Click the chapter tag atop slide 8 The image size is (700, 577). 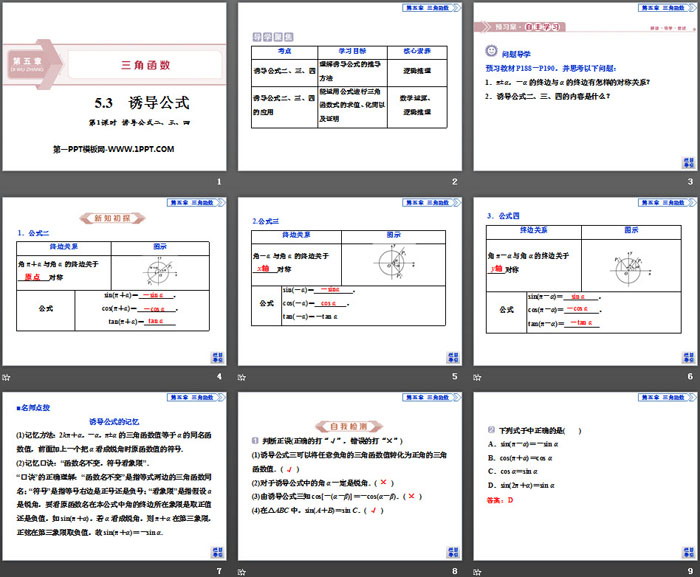431,397
